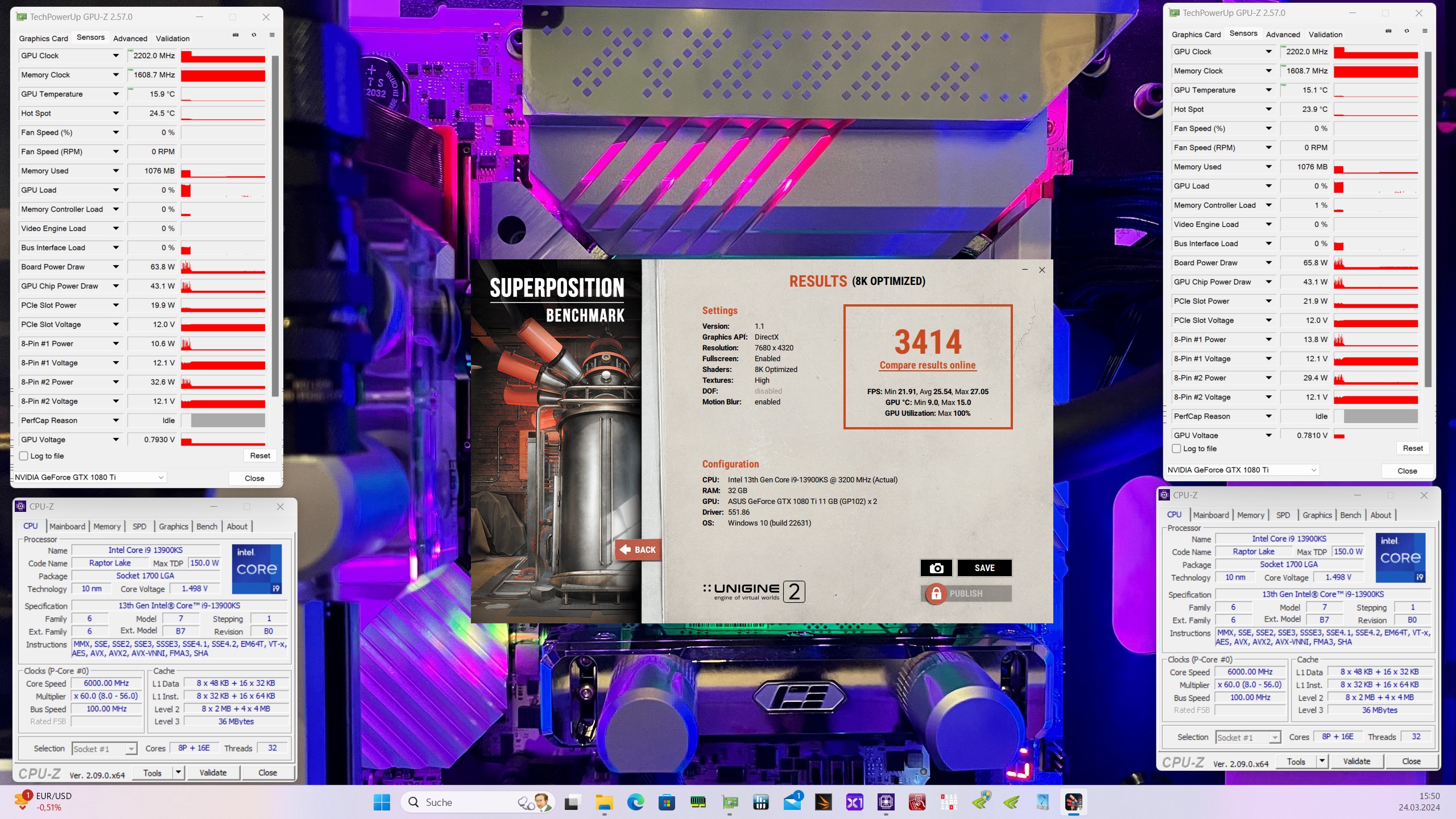This screenshot has height=819, width=1456.
Task: Click Validate button in left CPU-Z
Action: (213, 772)
